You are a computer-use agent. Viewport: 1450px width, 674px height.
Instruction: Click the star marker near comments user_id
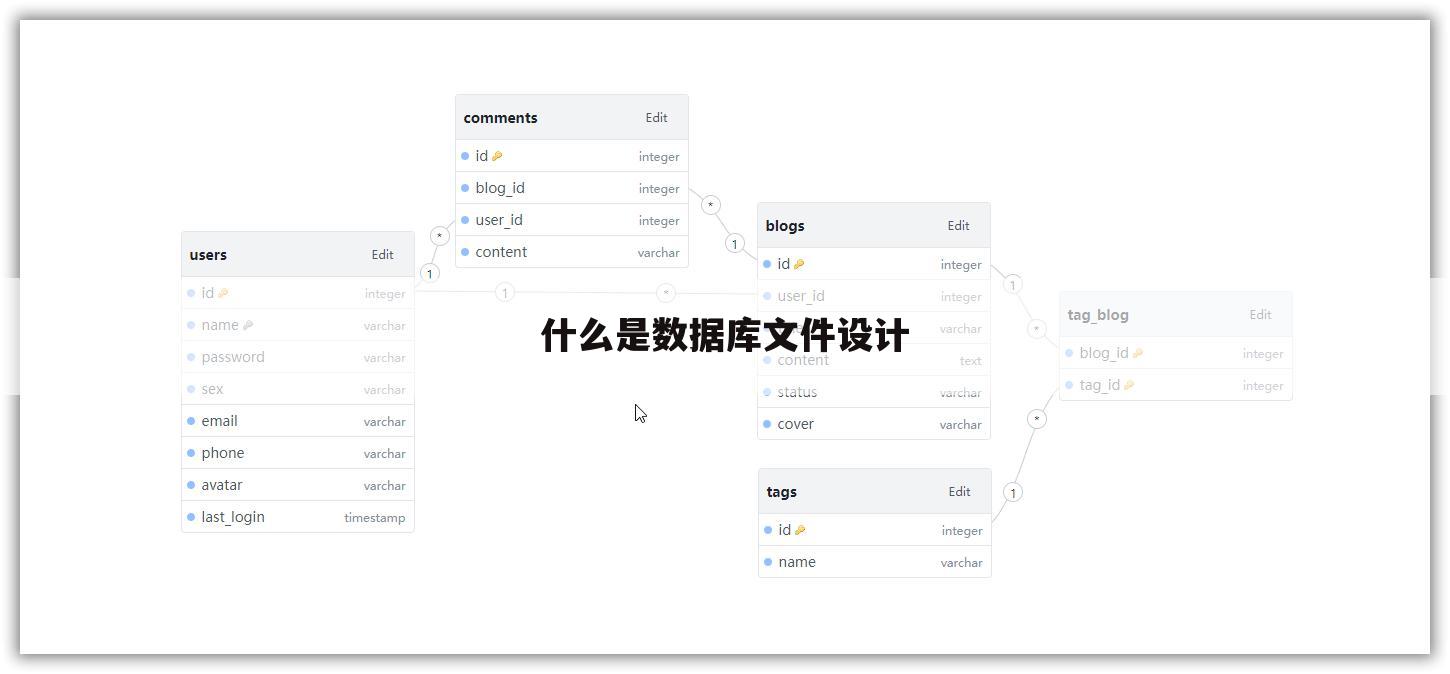[440, 236]
